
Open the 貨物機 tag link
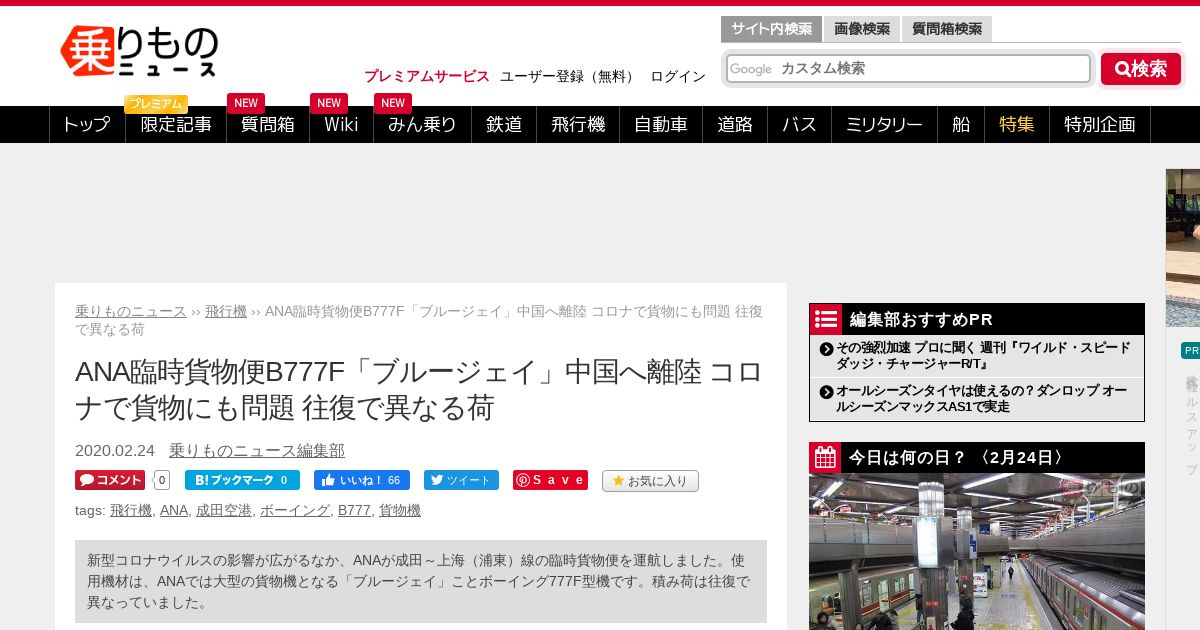point(400,510)
